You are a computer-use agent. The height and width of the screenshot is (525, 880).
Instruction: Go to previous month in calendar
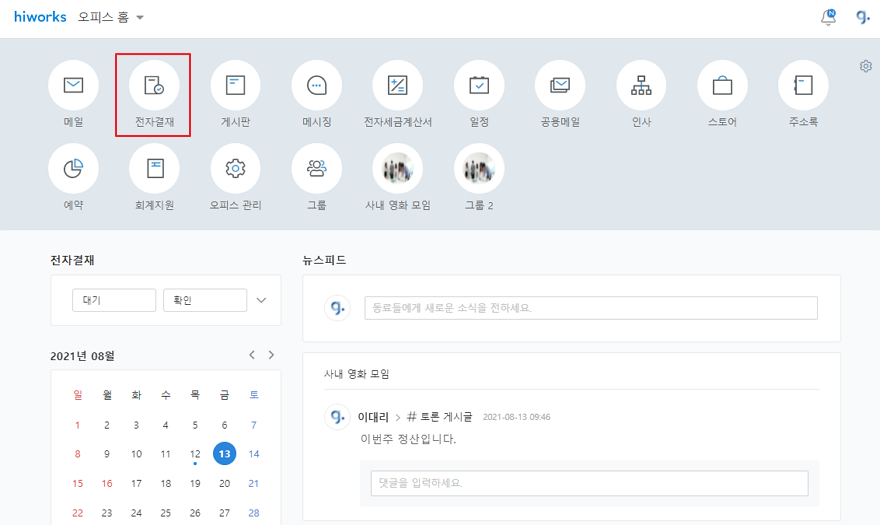[x=252, y=355]
